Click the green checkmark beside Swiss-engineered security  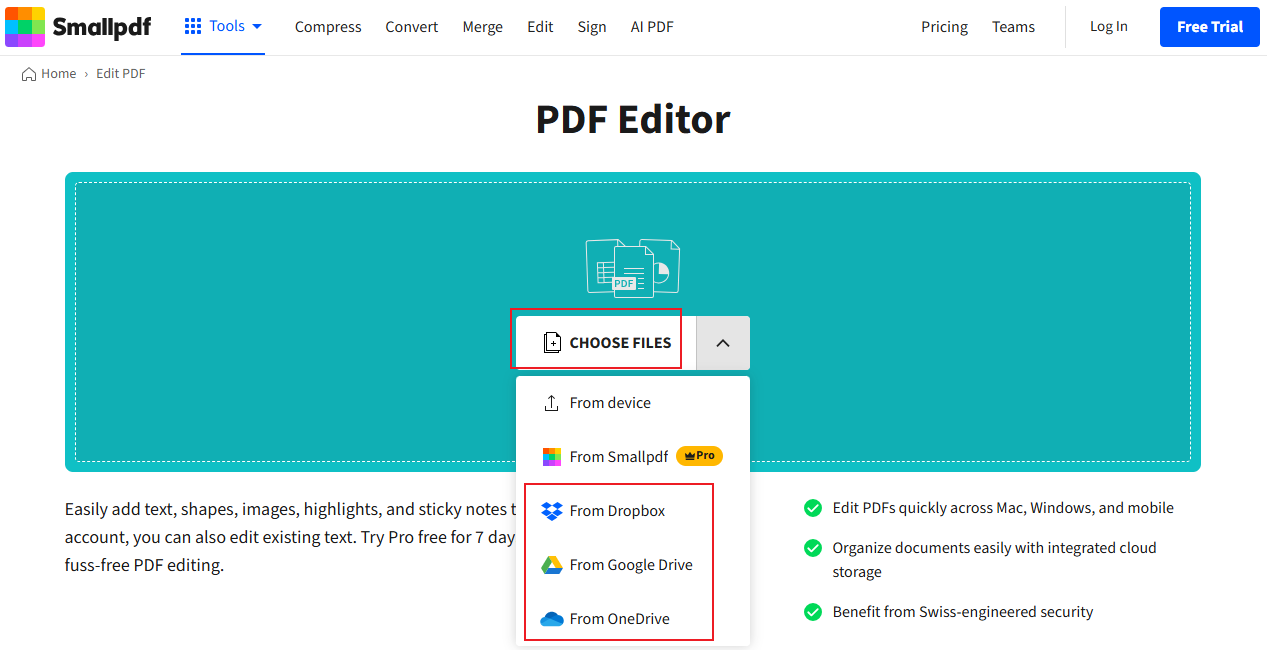812,611
